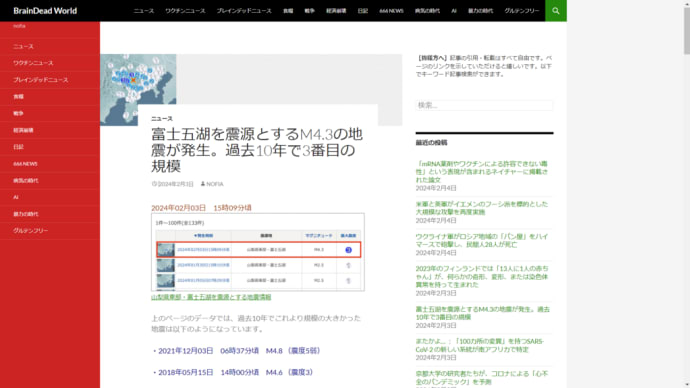Open 暴力の時代 in the top navigation bar
690x388 pixels.
pyautogui.click(x=481, y=11)
